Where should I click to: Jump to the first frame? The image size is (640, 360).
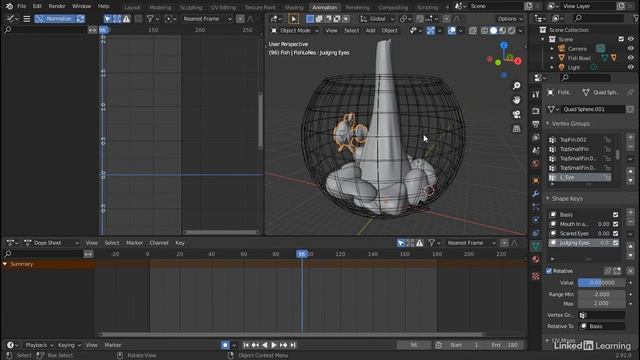246,345
